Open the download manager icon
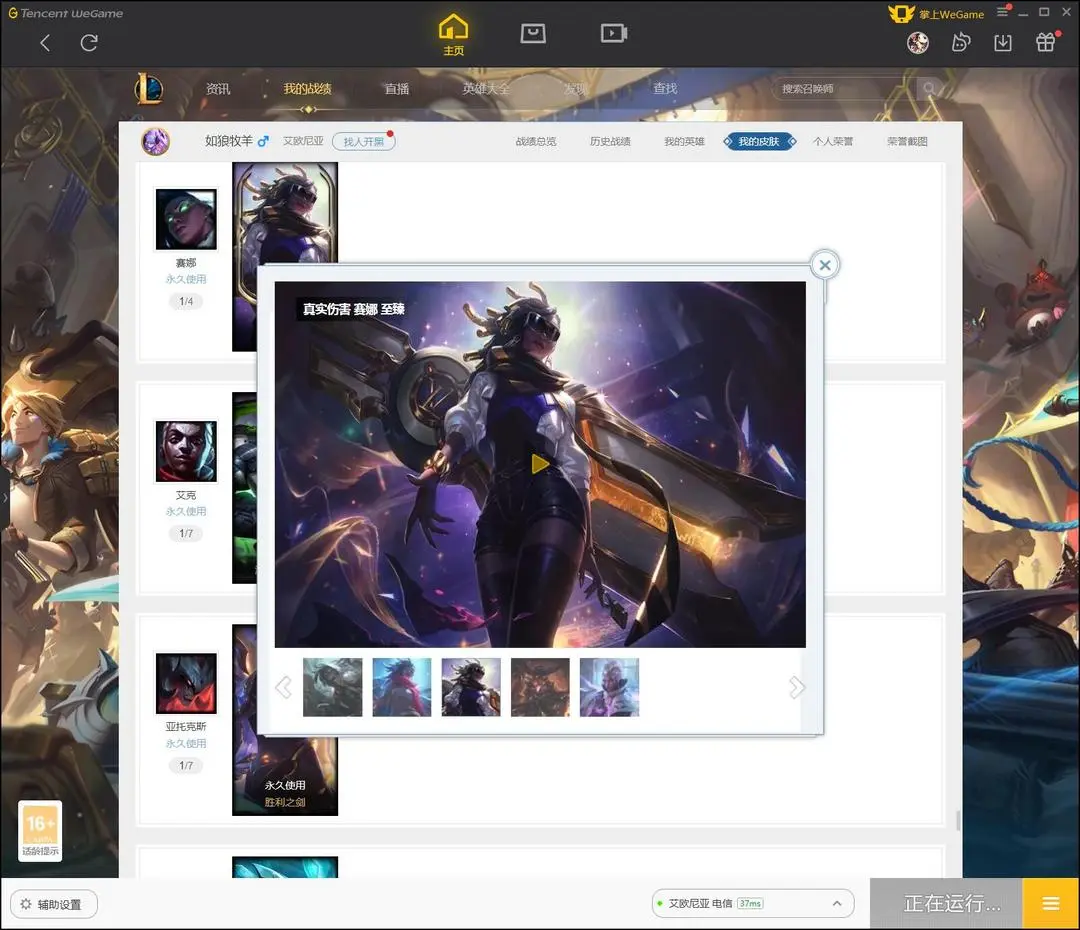Screen dimensions: 1080x930 (1003, 43)
